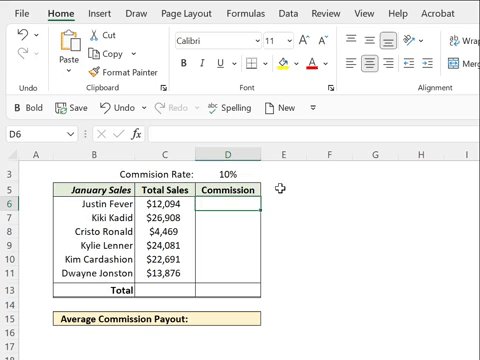Select Average Commission Payout cell

click(157, 319)
